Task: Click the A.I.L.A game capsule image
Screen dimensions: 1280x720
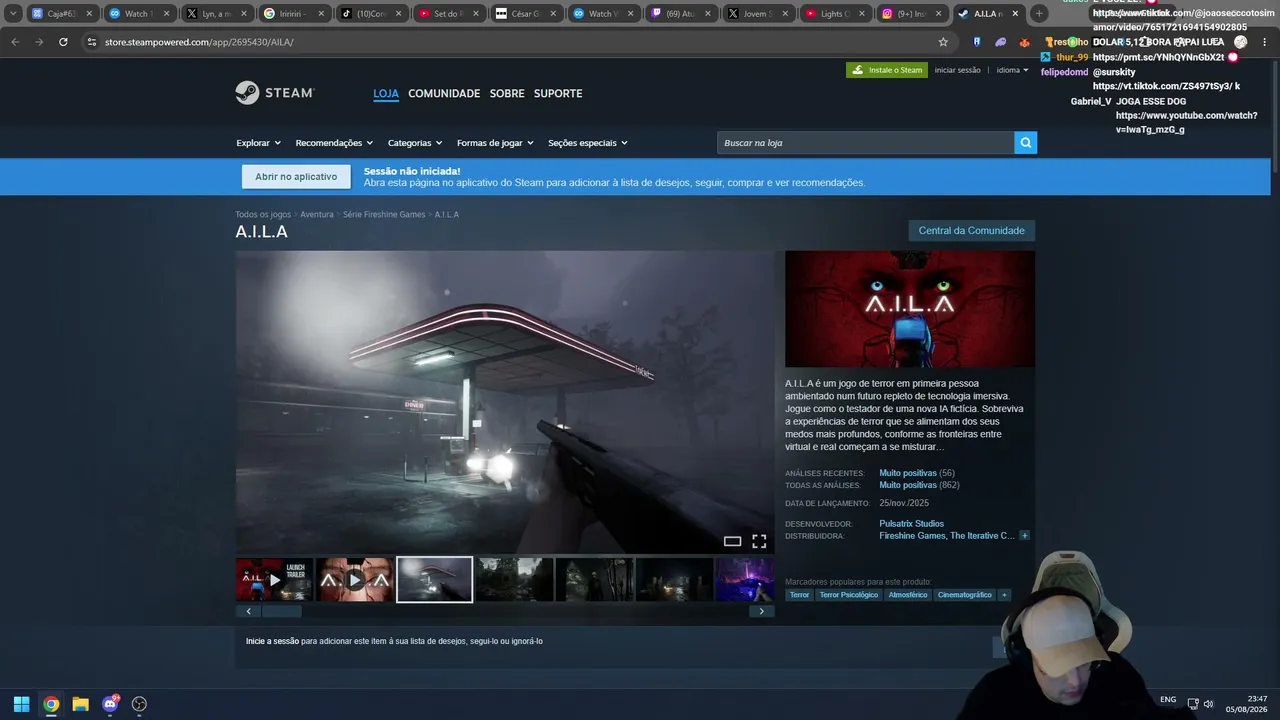Action: pyautogui.click(x=910, y=309)
